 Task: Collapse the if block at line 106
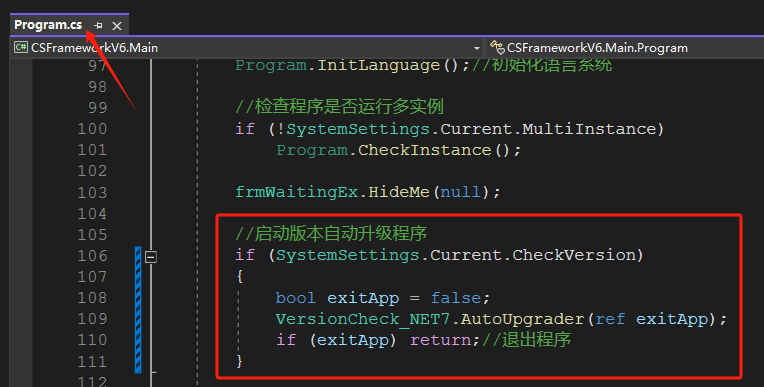coord(151,256)
